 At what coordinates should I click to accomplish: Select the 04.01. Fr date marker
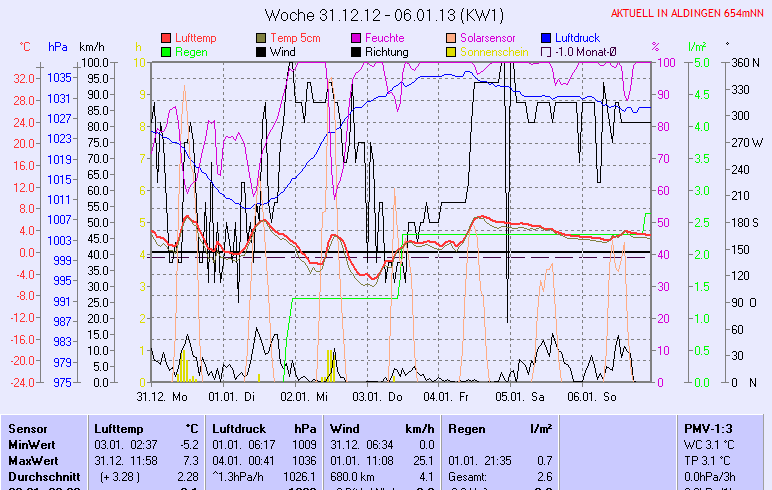point(449,396)
